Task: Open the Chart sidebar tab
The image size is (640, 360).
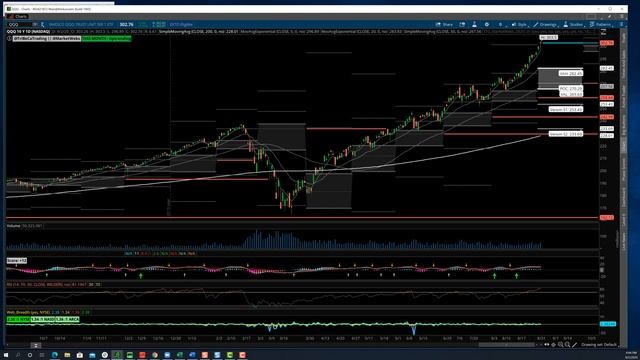Action: click(x=624, y=147)
